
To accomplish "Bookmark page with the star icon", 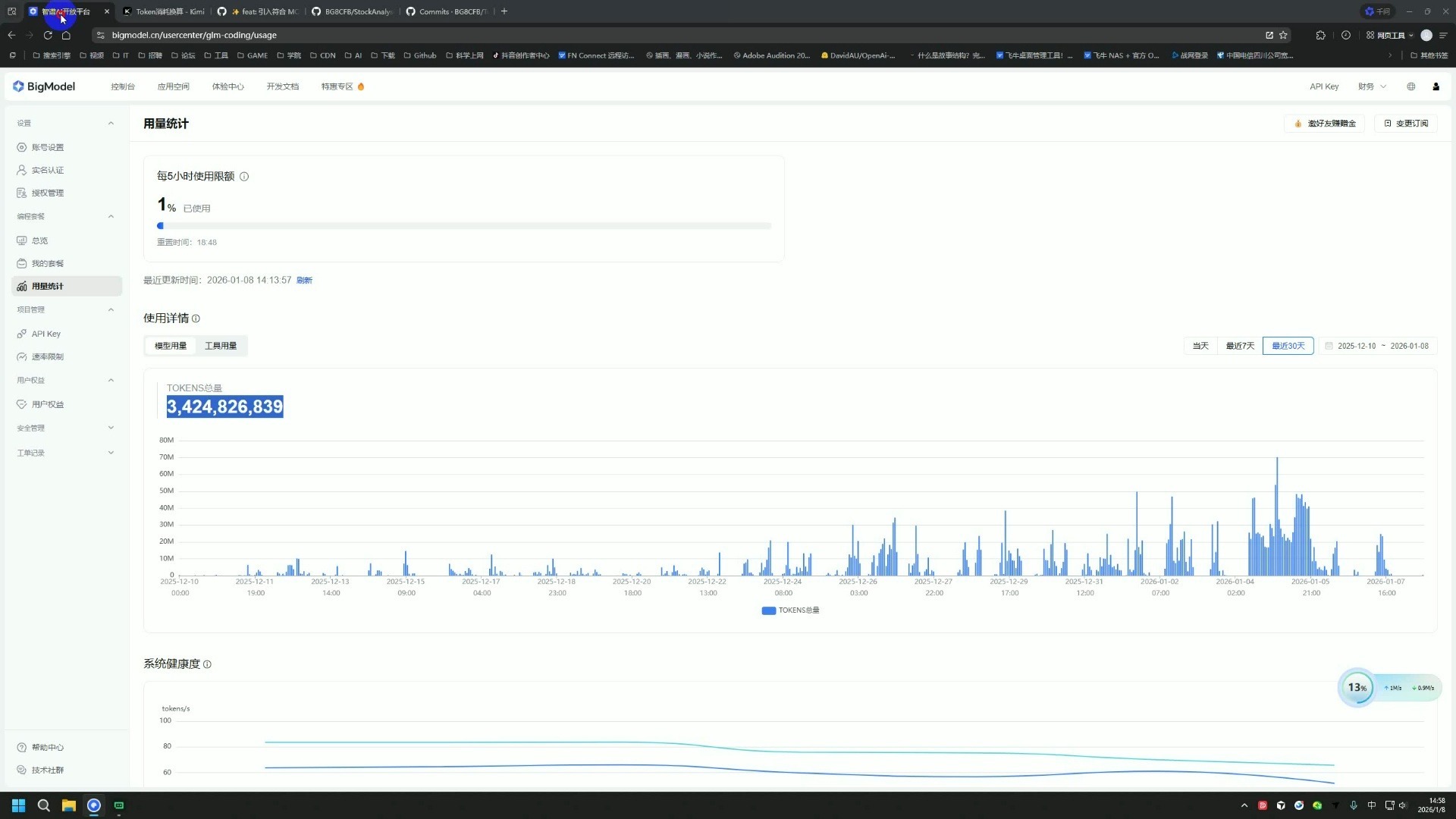I will [1283, 35].
